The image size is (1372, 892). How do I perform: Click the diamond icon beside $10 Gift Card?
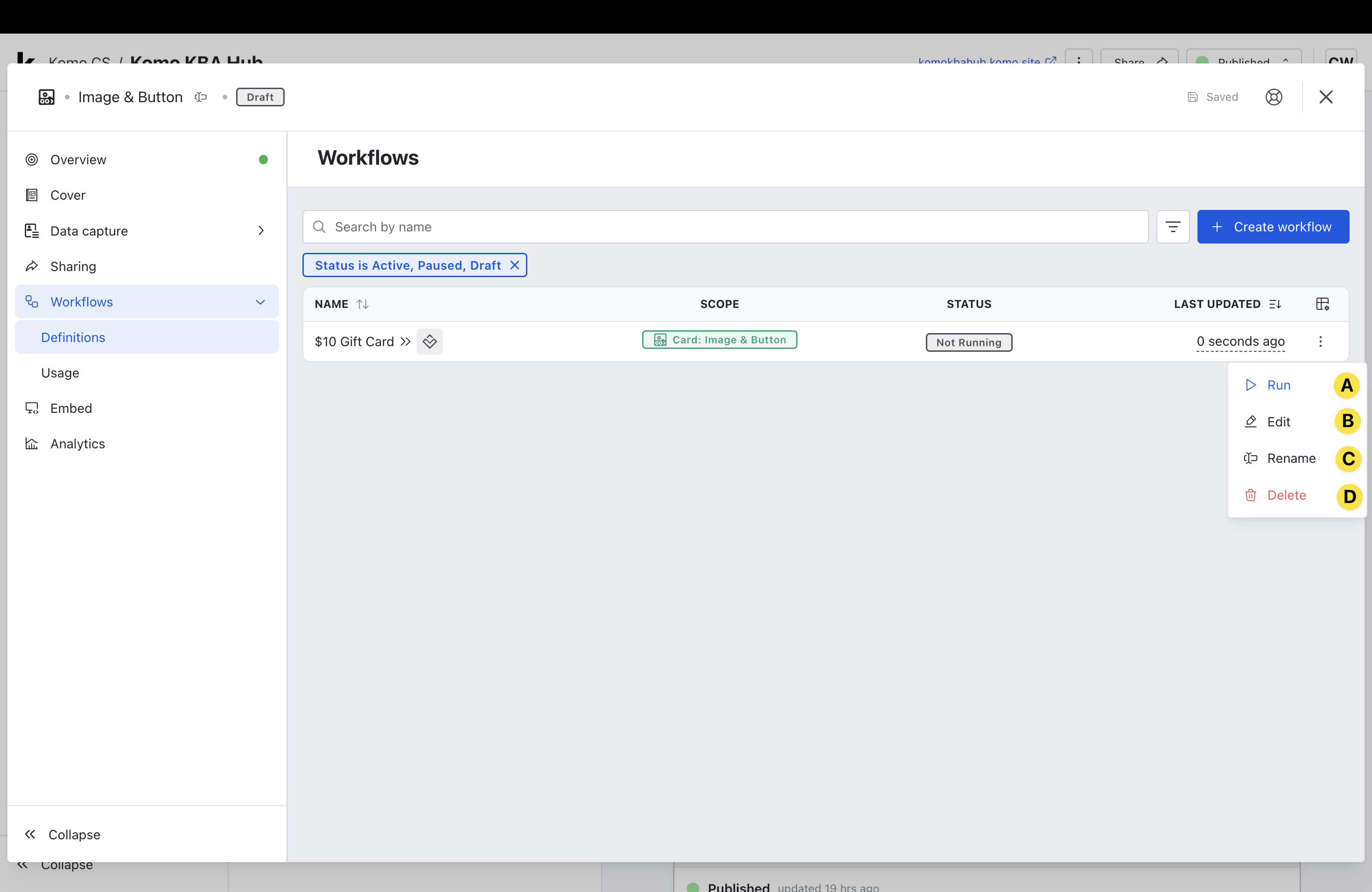pyautogui.click(x=429, y=341)
